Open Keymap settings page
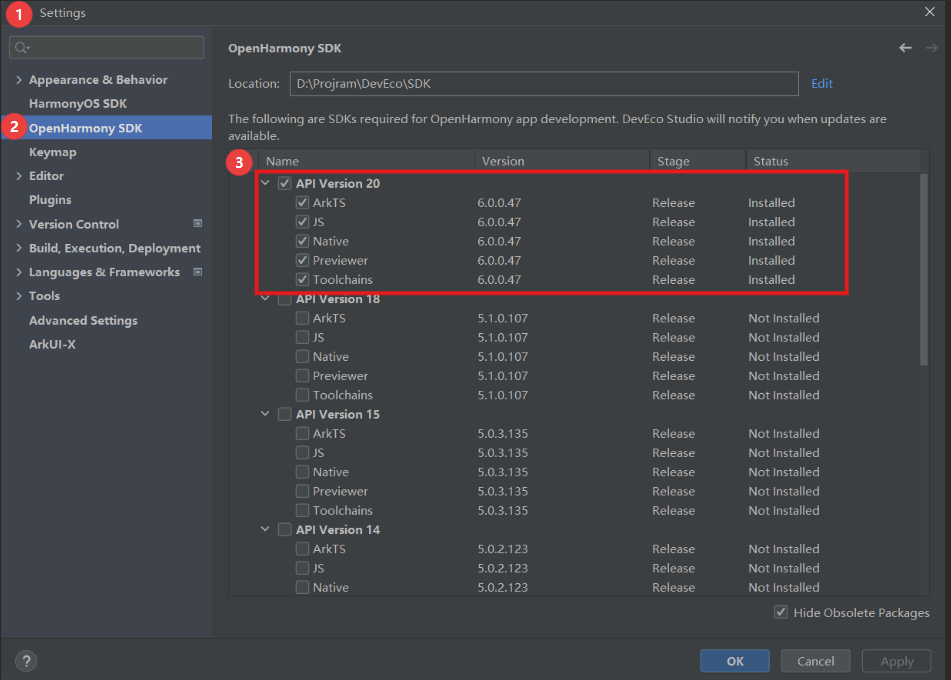Image resolution: width=951 pixels, height=680 pixels. pos(53,152)
